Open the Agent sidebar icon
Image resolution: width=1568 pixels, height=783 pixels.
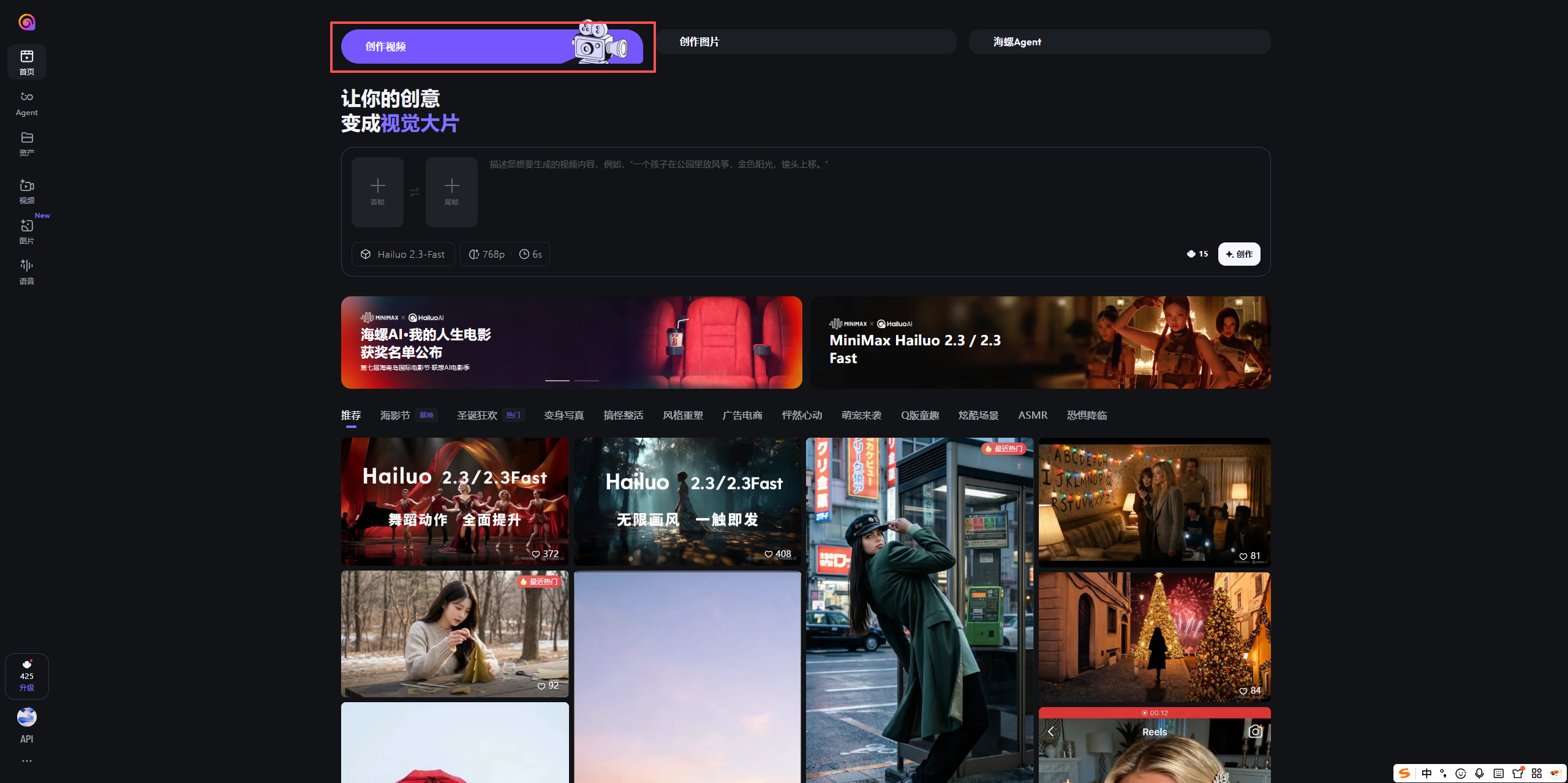point(26,103)
